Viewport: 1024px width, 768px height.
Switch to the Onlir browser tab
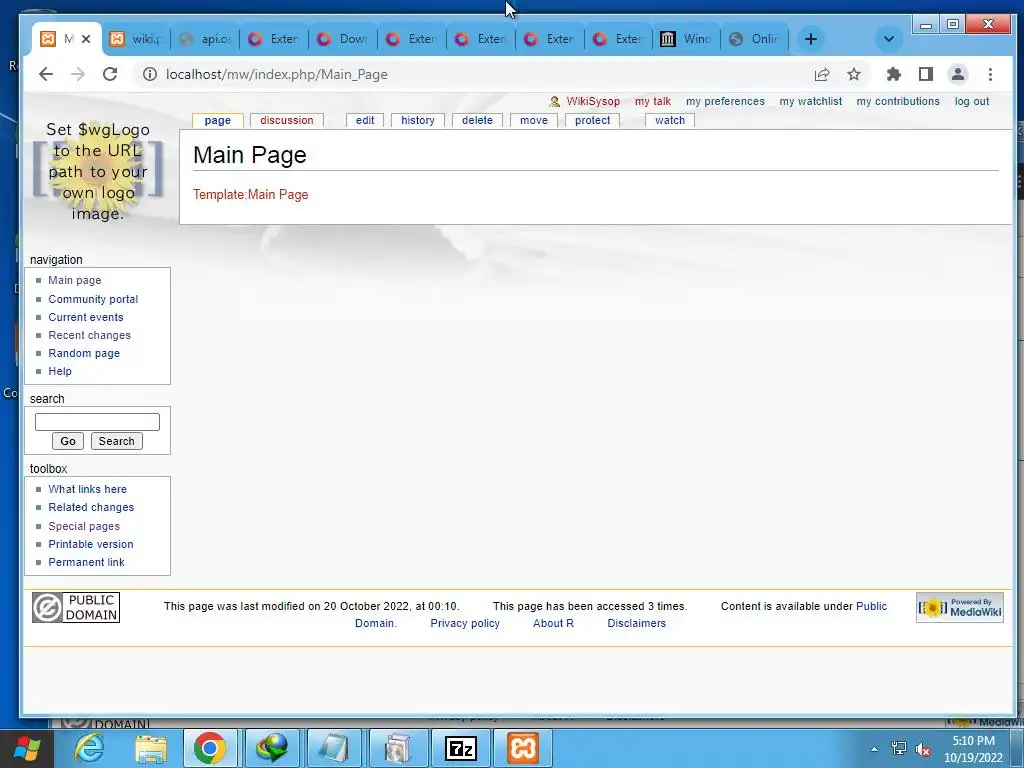tap(755, 39)
